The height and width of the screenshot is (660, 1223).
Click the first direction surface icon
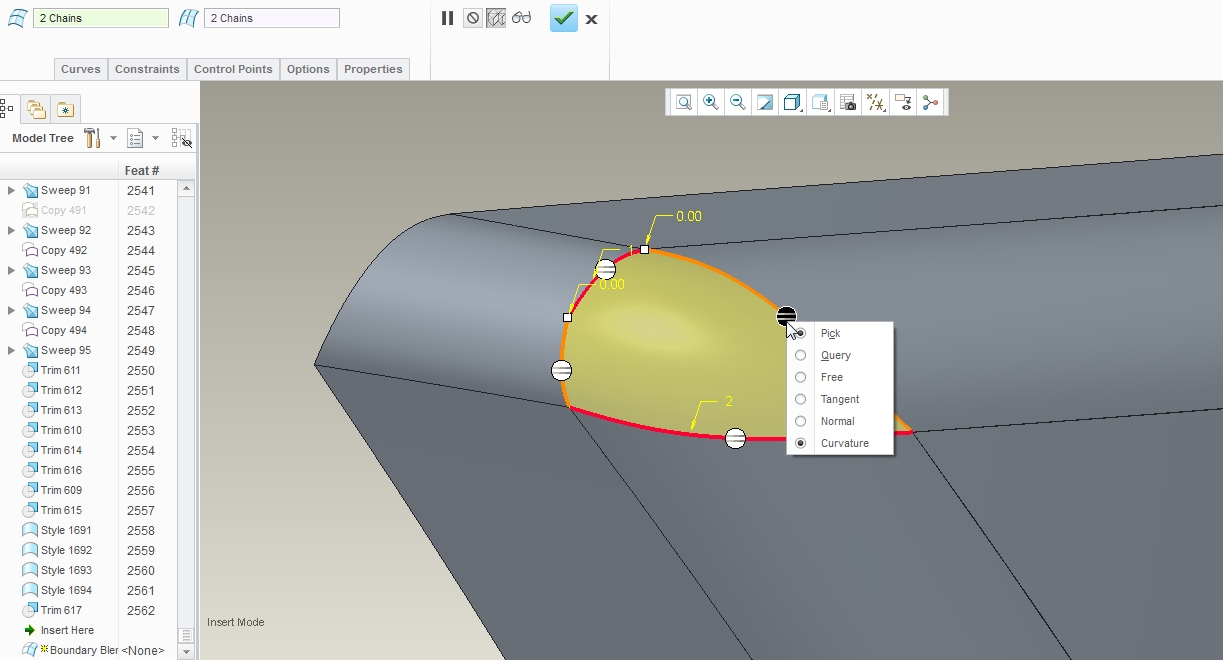click(17, 18)
